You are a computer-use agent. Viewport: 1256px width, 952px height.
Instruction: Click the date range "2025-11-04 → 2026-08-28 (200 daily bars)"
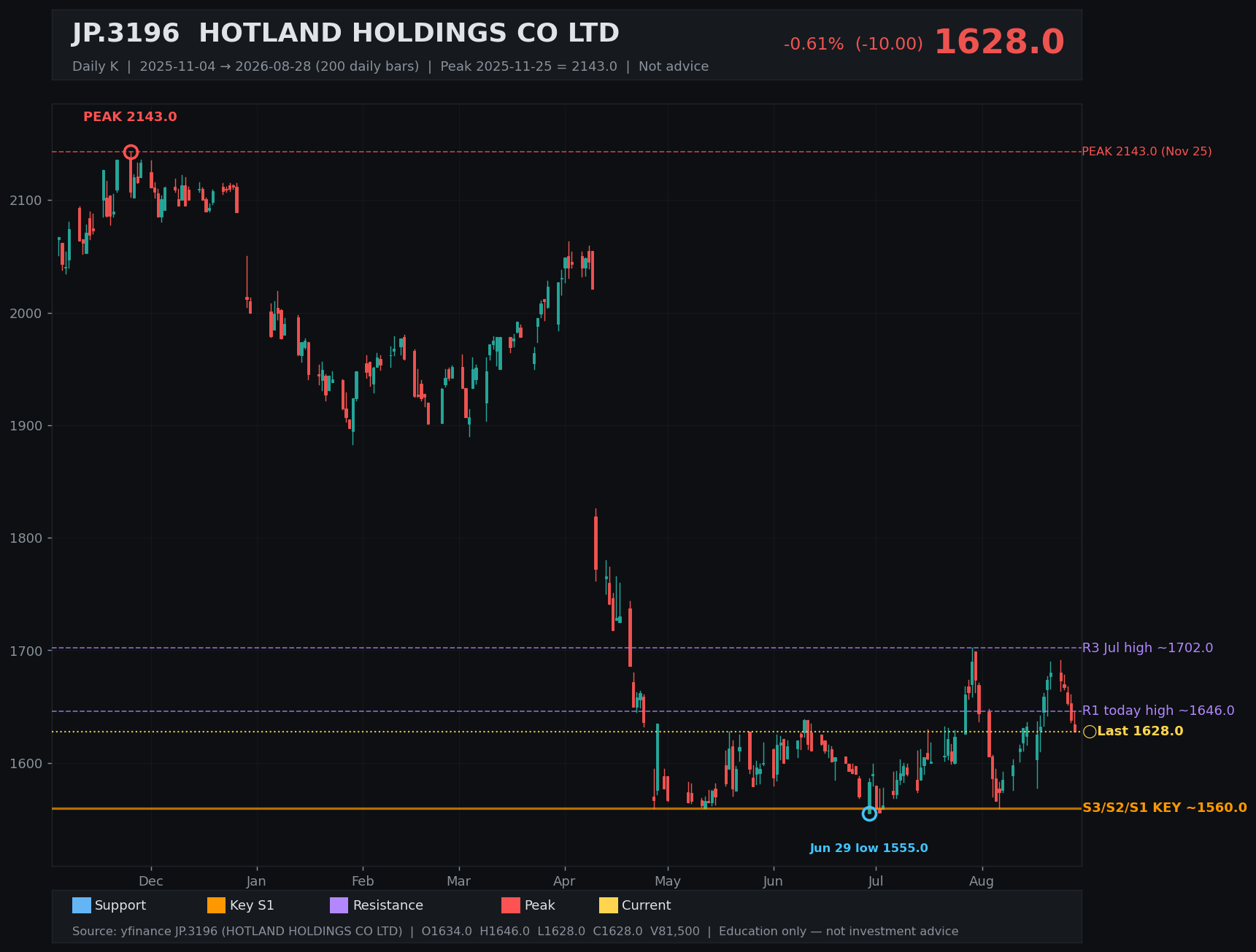click(280, 66)
